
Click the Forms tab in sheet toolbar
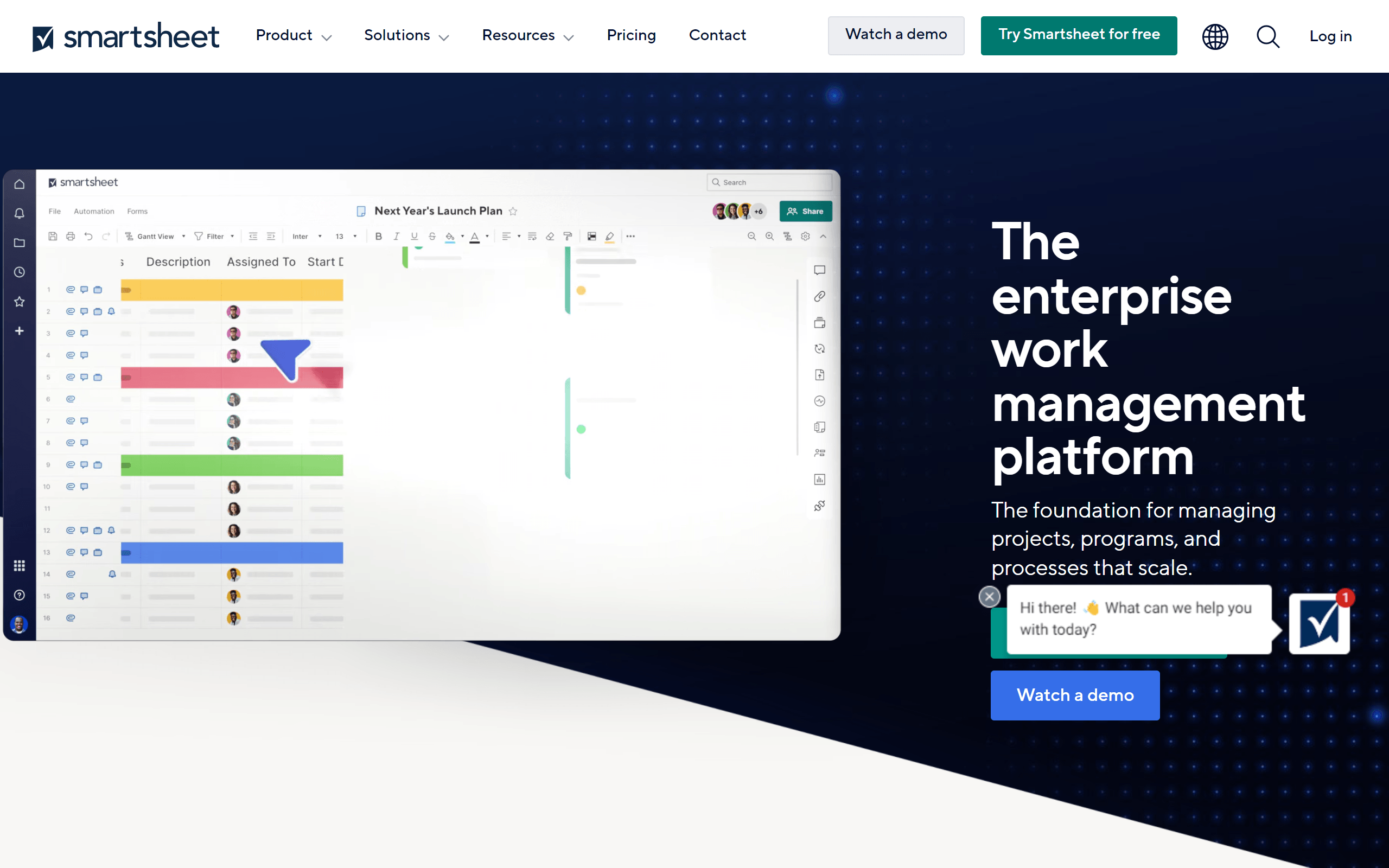[x=137, y=211]
